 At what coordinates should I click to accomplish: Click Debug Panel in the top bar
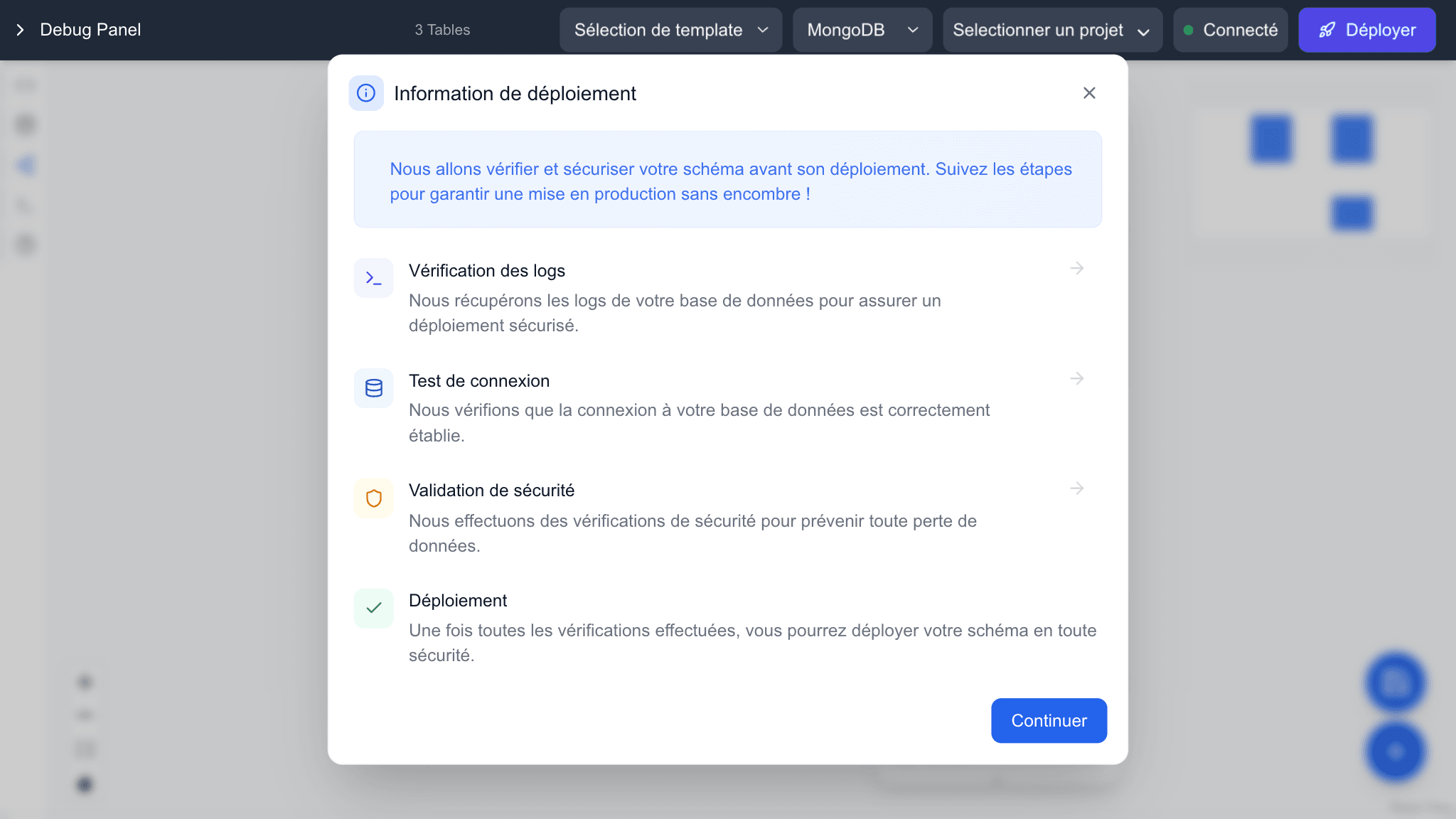pos(90,30)
